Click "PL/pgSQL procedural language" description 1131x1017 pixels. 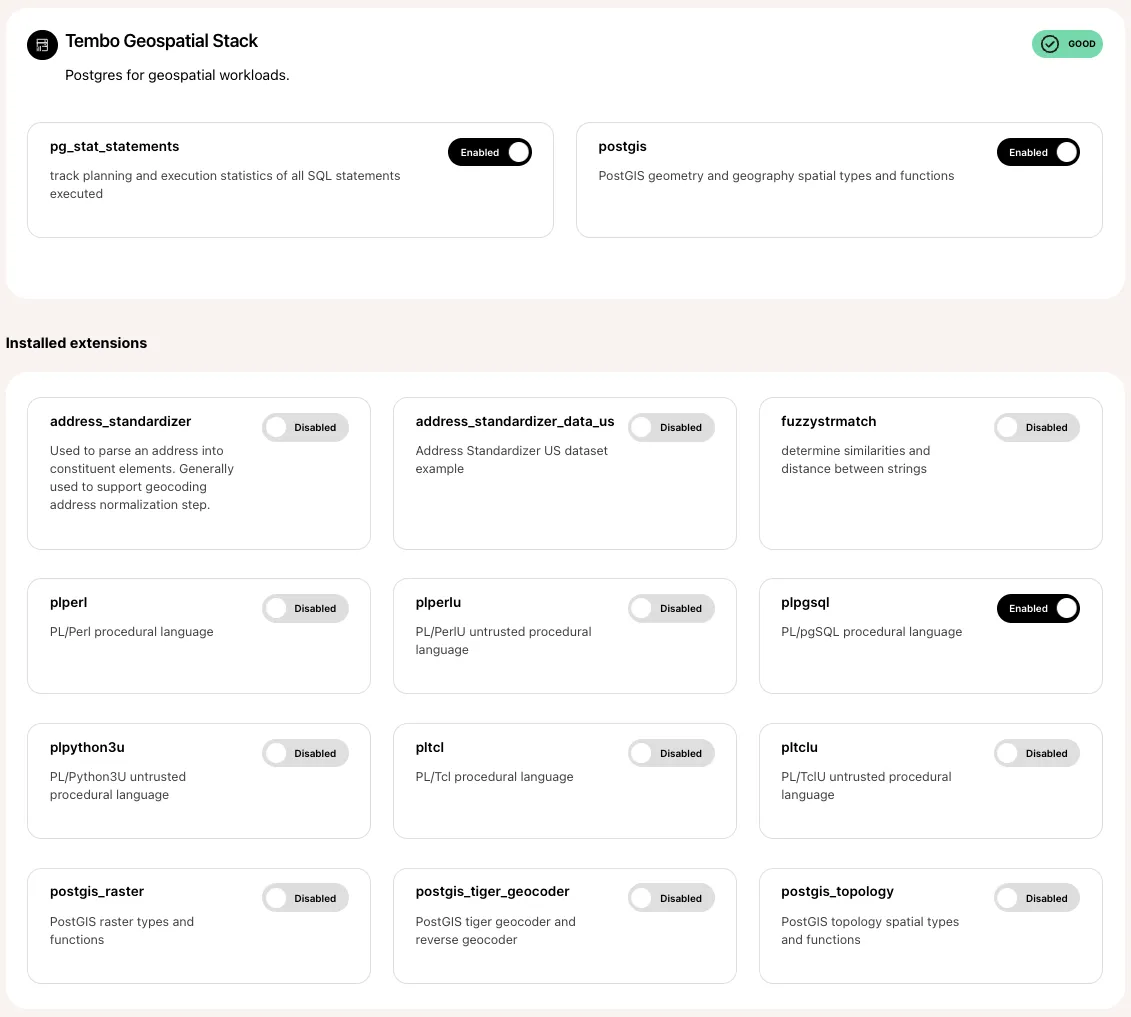click(871, 632)
